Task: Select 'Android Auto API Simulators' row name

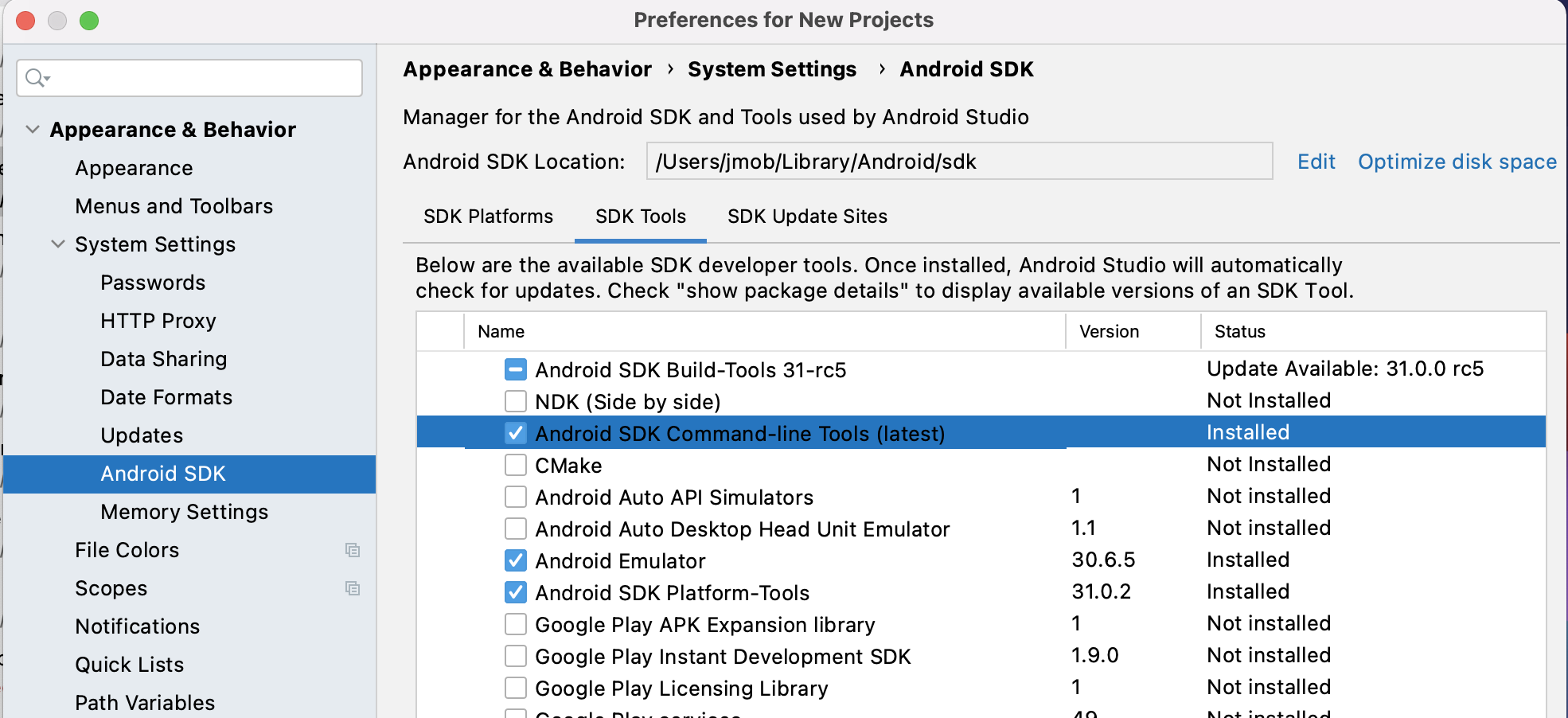Action: click(x=674, y=498)
